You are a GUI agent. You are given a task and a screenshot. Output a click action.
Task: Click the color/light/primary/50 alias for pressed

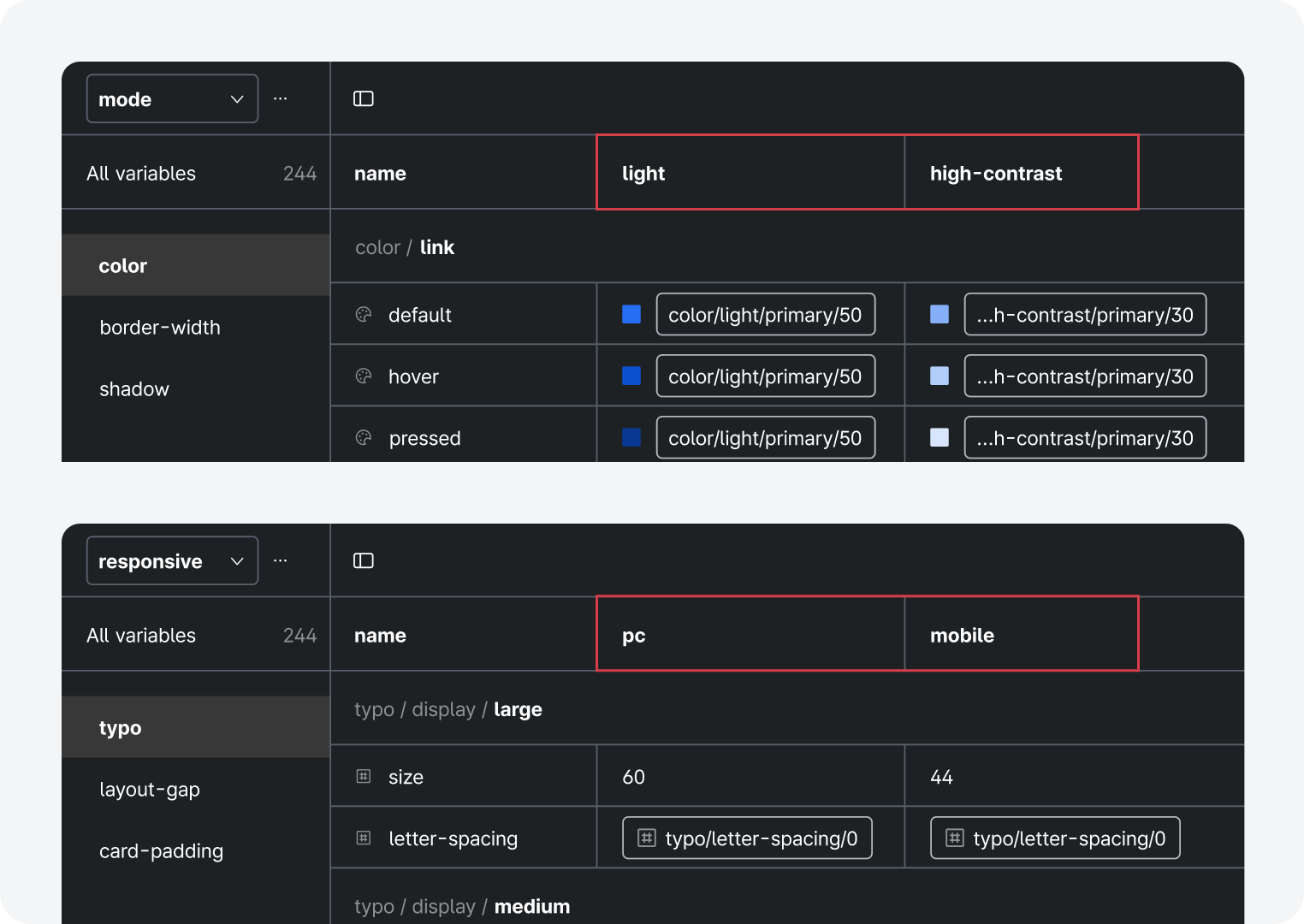pyautogui.click(x=765, y=438)
